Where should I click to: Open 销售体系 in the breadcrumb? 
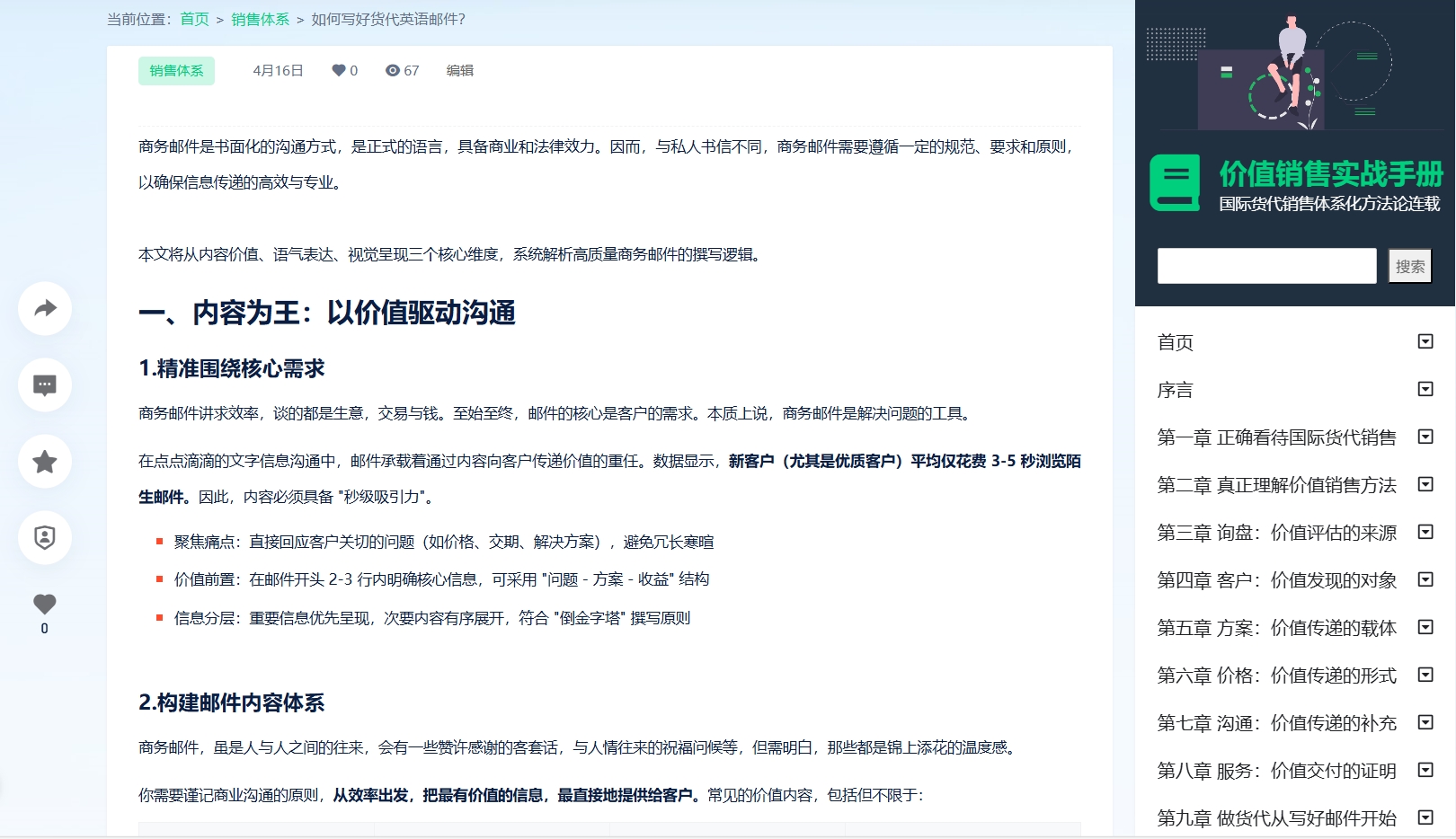point(259,19)
